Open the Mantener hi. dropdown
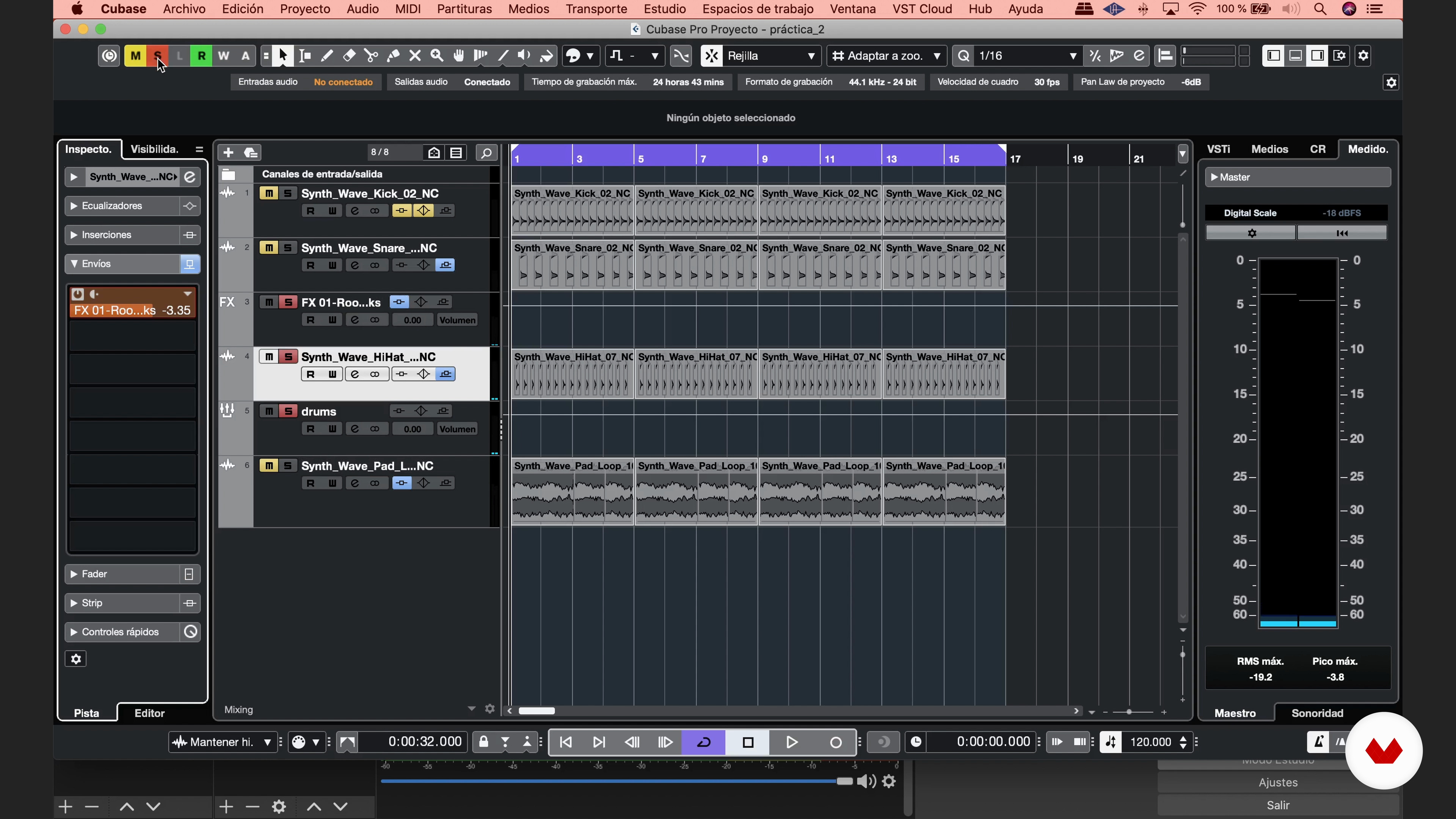The height and width of the screenshot is (819, 1456). click(223, 742)
